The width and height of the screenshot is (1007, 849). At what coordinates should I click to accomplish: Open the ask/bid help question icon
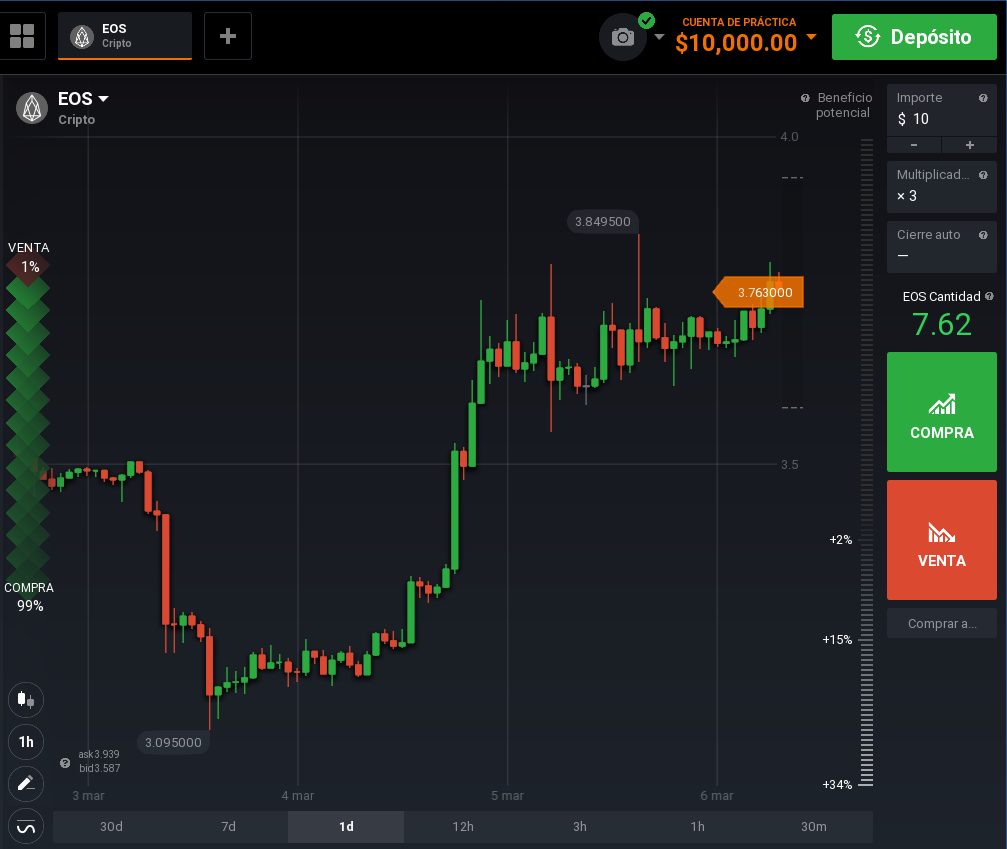[65, 763]
